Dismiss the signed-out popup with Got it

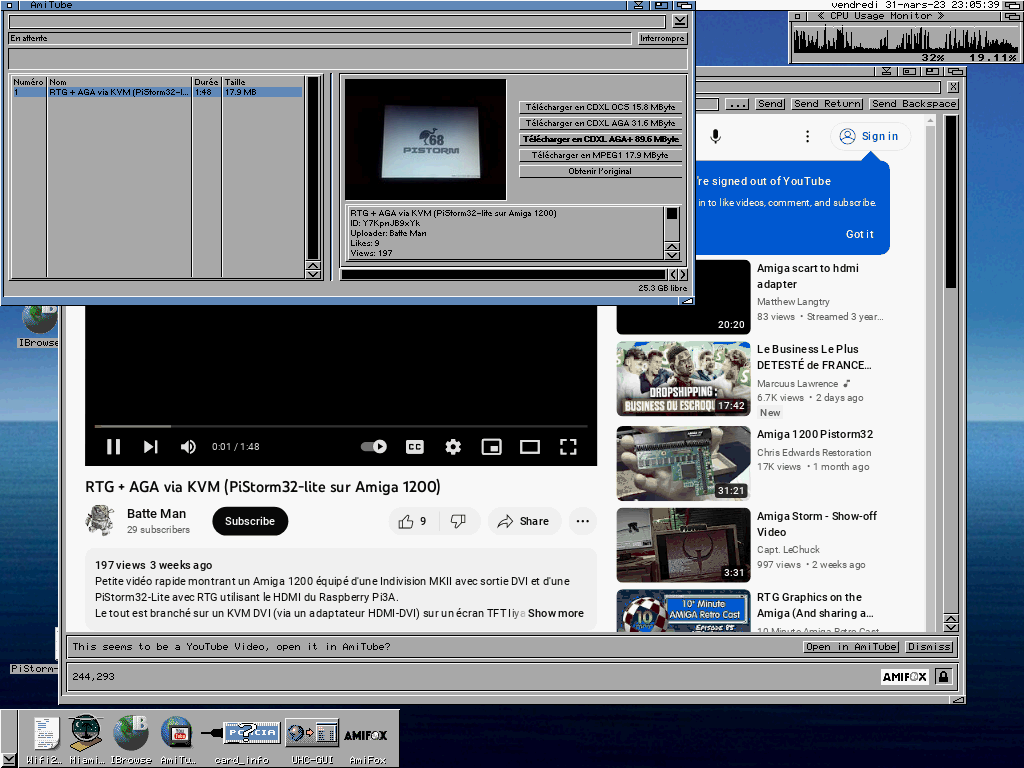[x=859, y=234]
